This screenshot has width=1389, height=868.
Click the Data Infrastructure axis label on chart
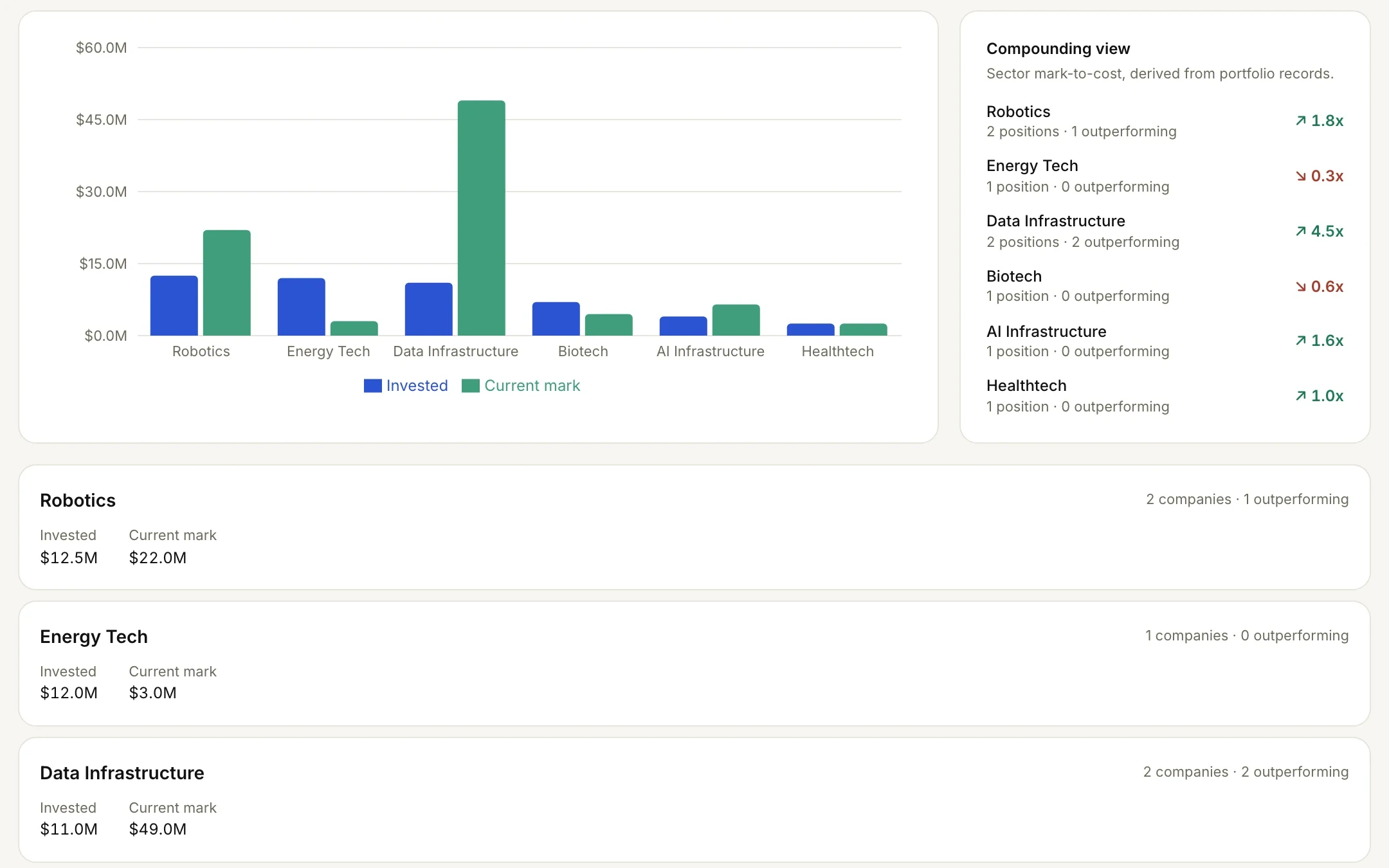tap(456, 351)
